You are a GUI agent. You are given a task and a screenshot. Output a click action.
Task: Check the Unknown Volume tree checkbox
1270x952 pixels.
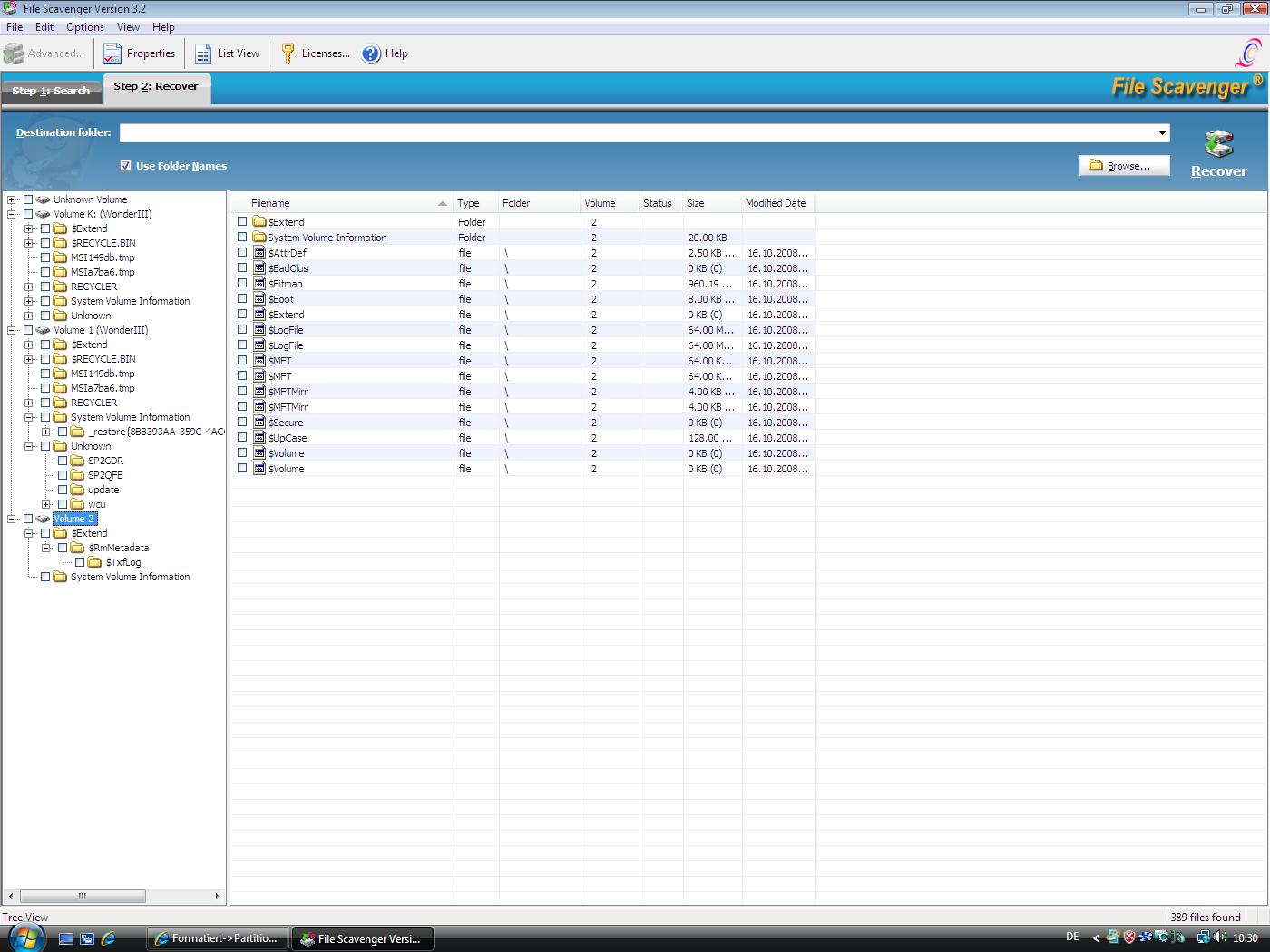click(x=28, y=199)
